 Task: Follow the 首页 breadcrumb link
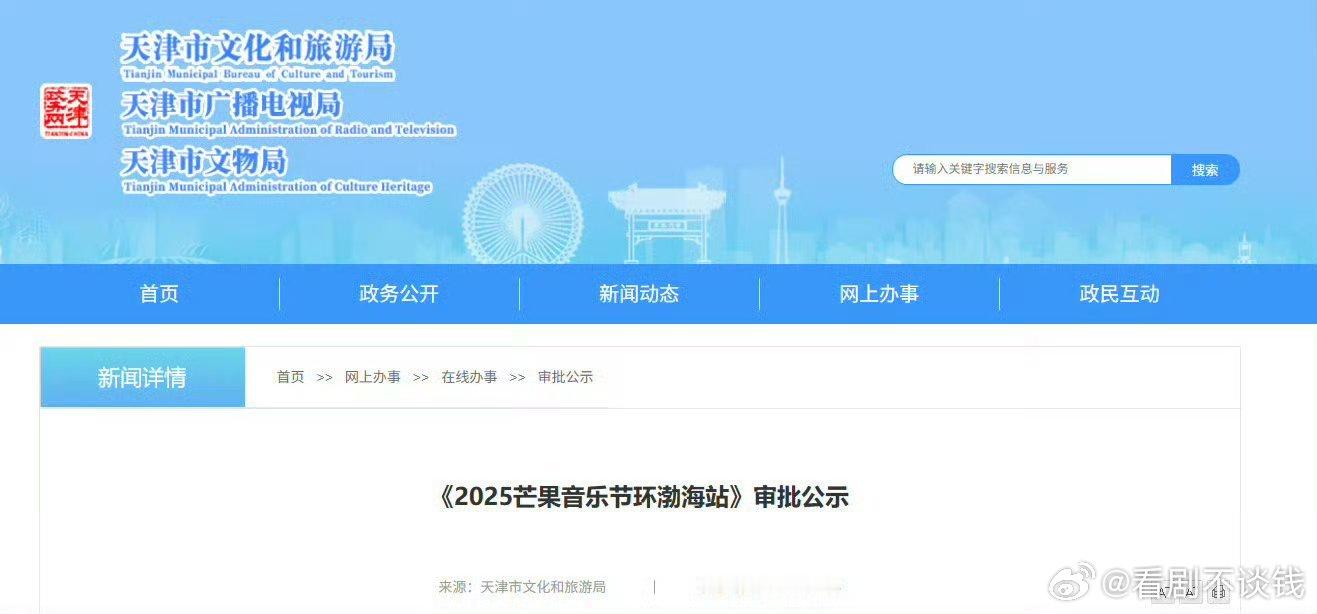tap(291, 377)
